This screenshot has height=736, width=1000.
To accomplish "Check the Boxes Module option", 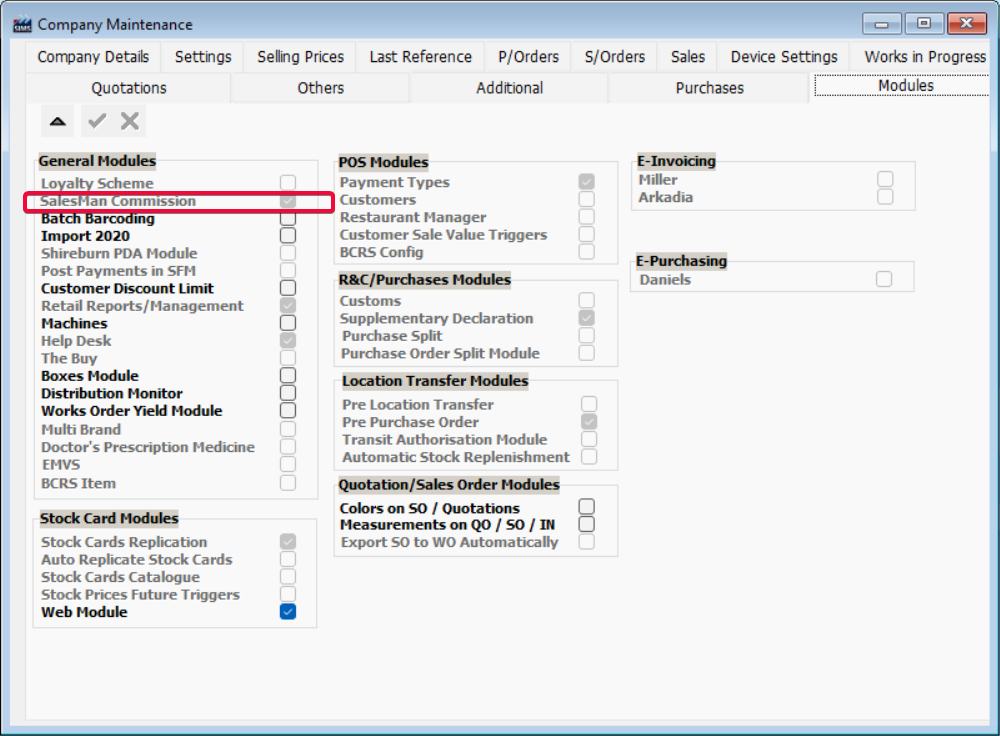I will coord(288,376).
